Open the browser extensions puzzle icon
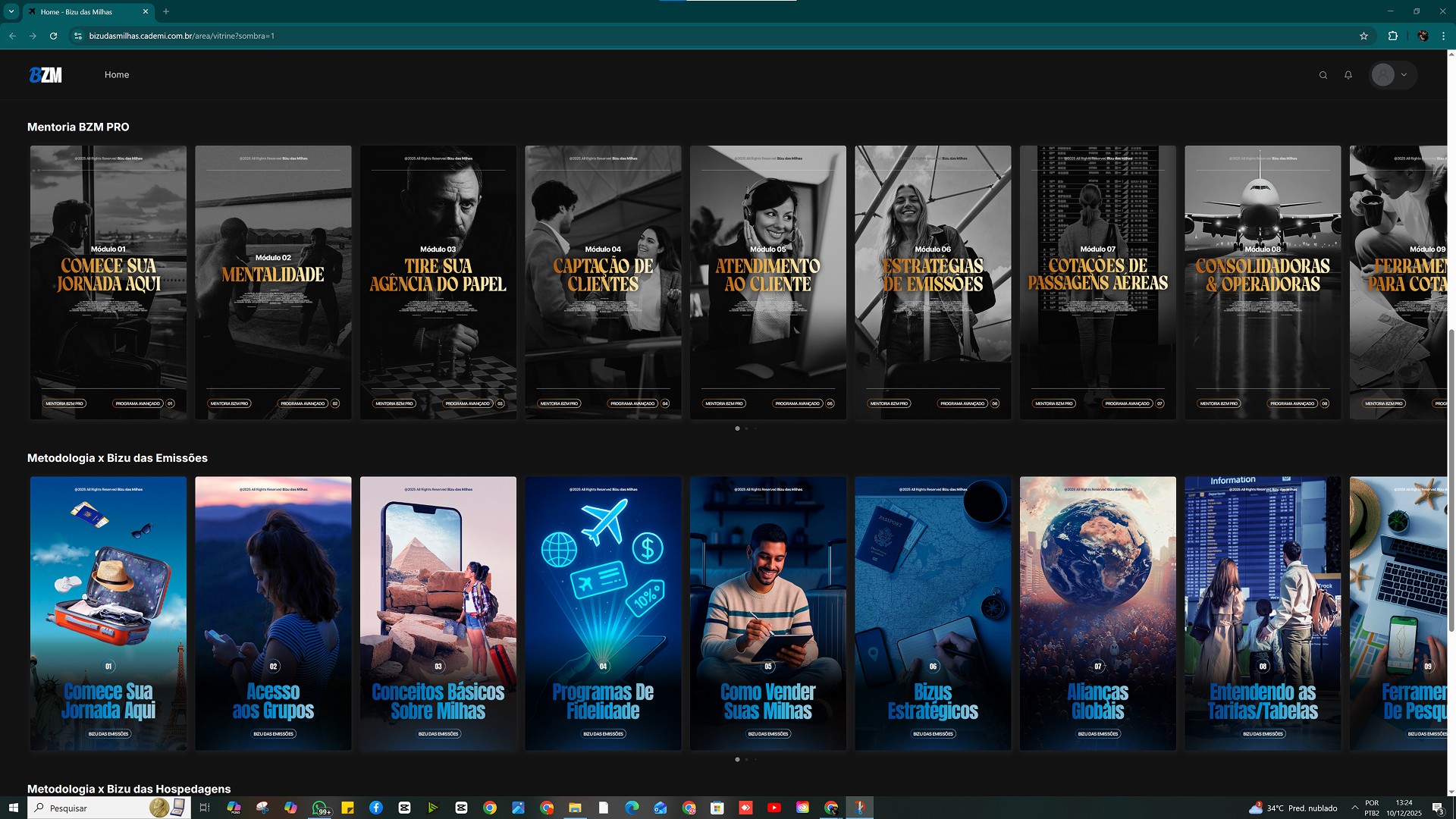This screenshot has width=1456, height=819. pos(1393,36)
